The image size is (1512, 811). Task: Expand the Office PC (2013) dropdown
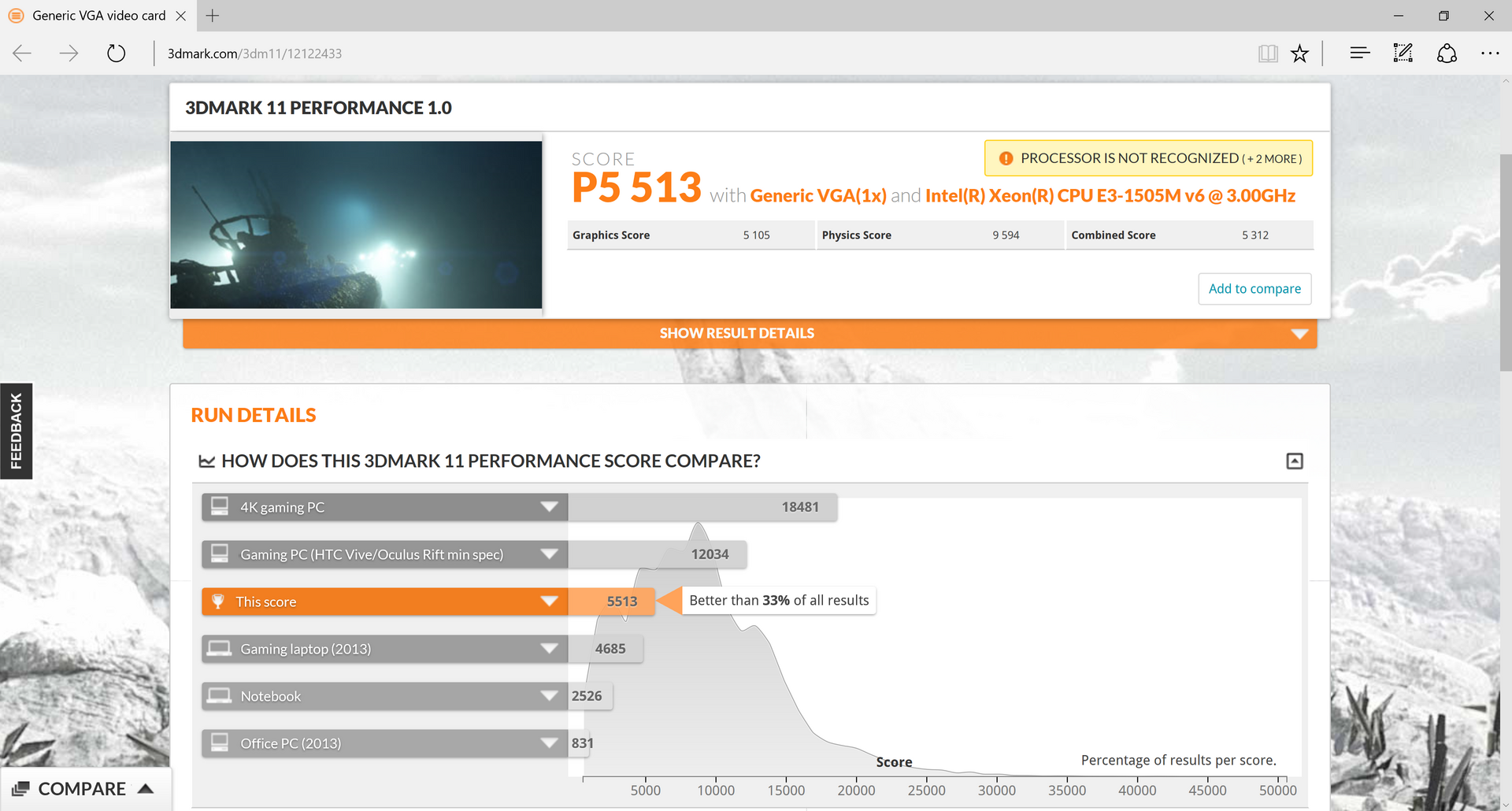coord(550,743)
